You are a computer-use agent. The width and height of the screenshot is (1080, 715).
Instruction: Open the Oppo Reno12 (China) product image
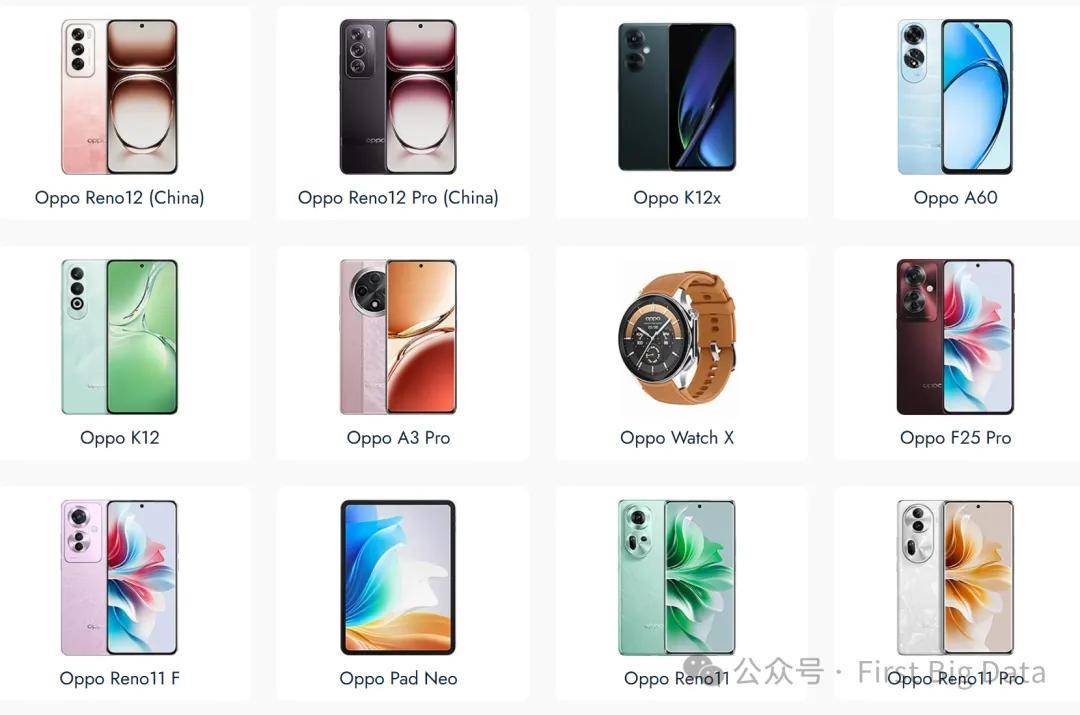[x=119, y=96]
